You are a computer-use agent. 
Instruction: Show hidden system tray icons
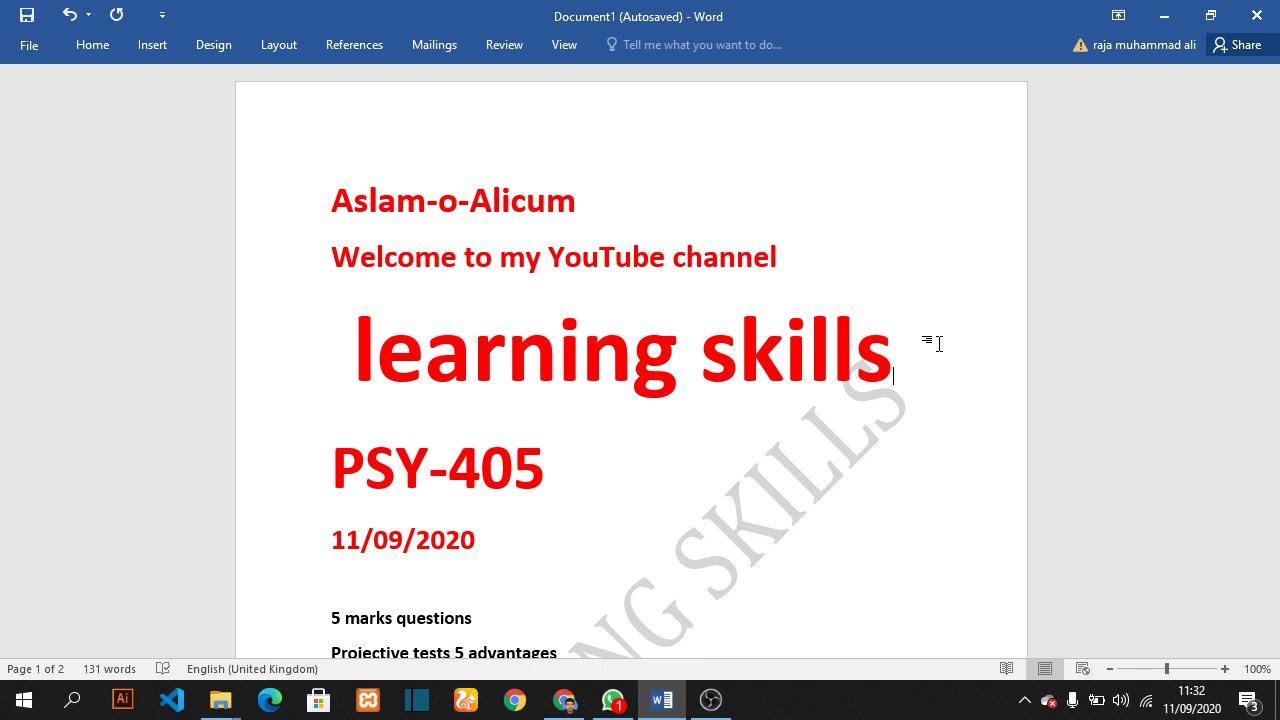coord(1024,700)
